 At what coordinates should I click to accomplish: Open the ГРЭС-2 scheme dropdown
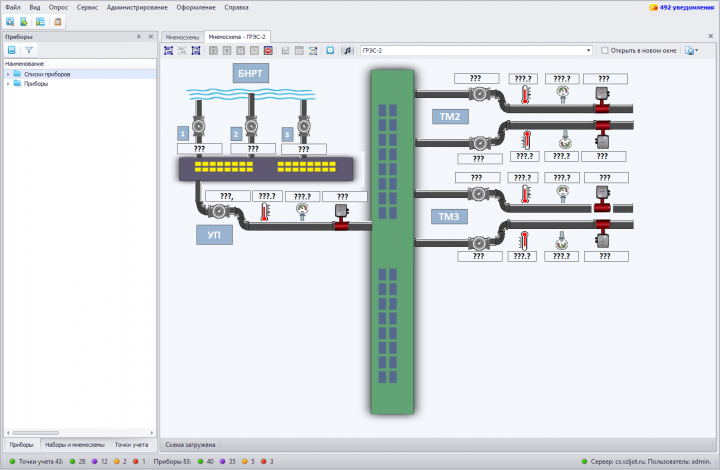tap(588, 50)
